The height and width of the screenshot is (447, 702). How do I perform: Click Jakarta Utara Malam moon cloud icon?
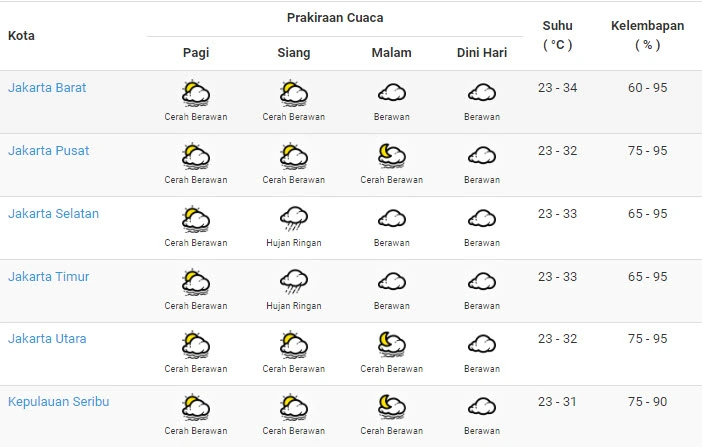[392, 344]
